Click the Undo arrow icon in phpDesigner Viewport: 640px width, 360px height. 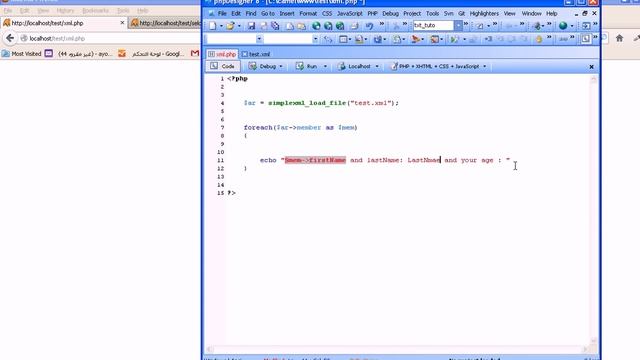pos(369,26)
